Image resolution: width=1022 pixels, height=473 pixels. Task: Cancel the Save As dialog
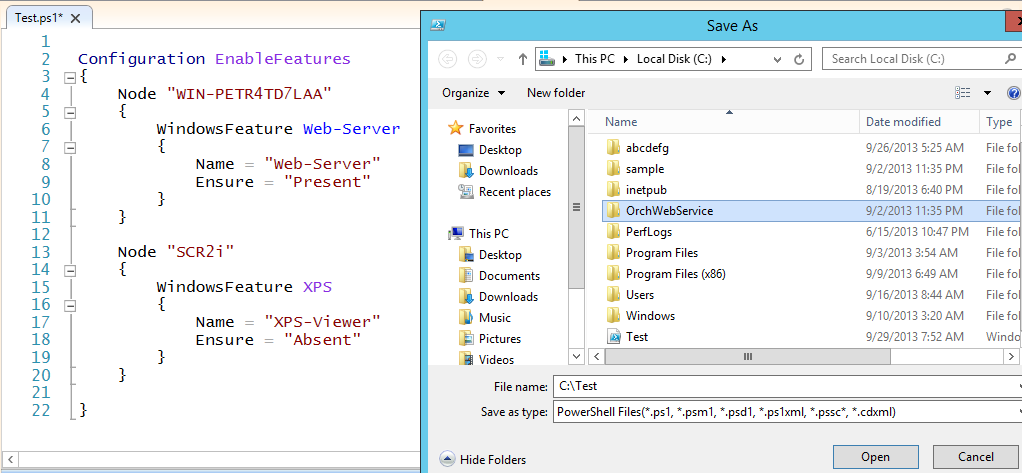pyautogui.click(x=975, y=457)
